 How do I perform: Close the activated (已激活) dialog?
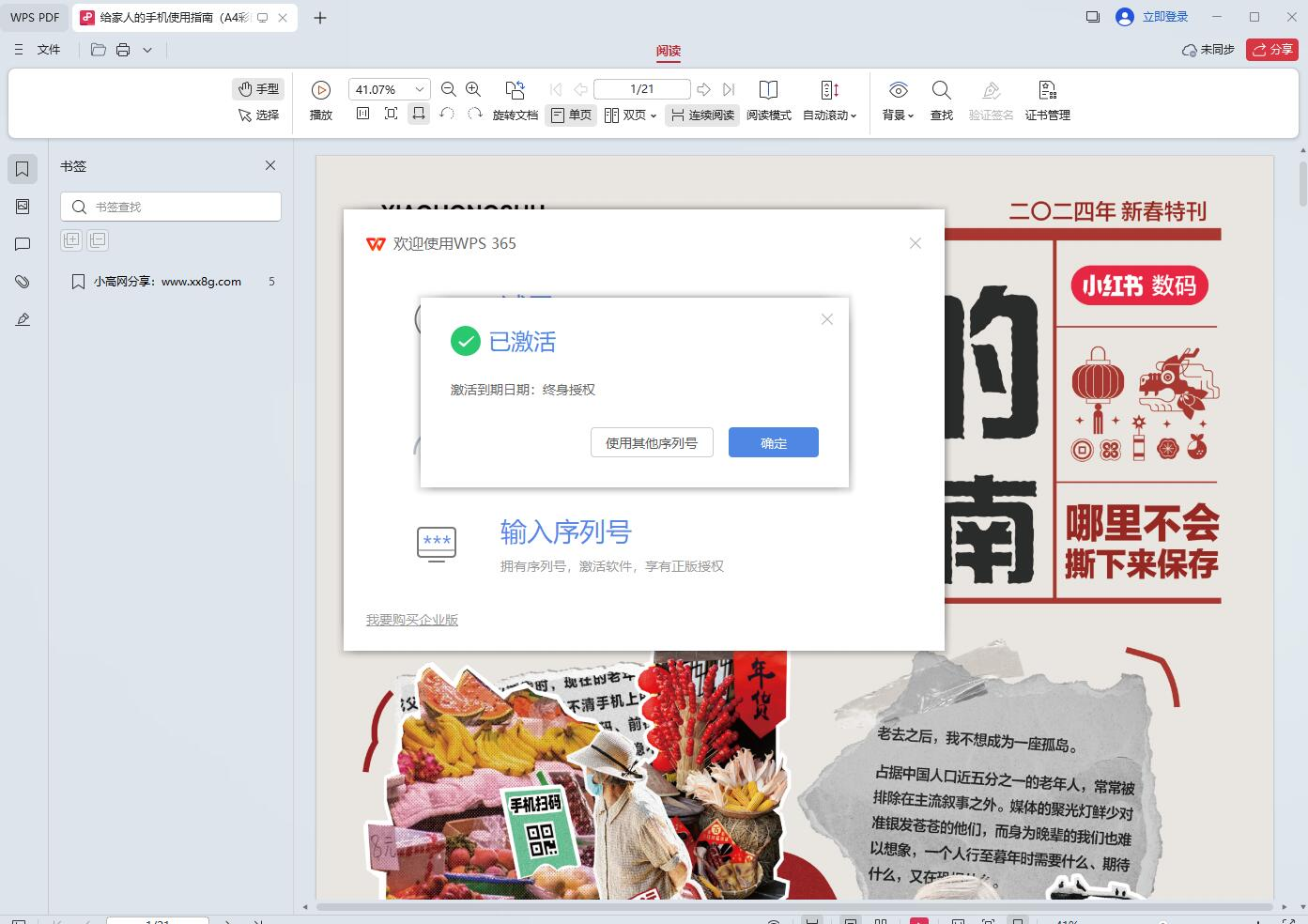(x=827, y=319)
